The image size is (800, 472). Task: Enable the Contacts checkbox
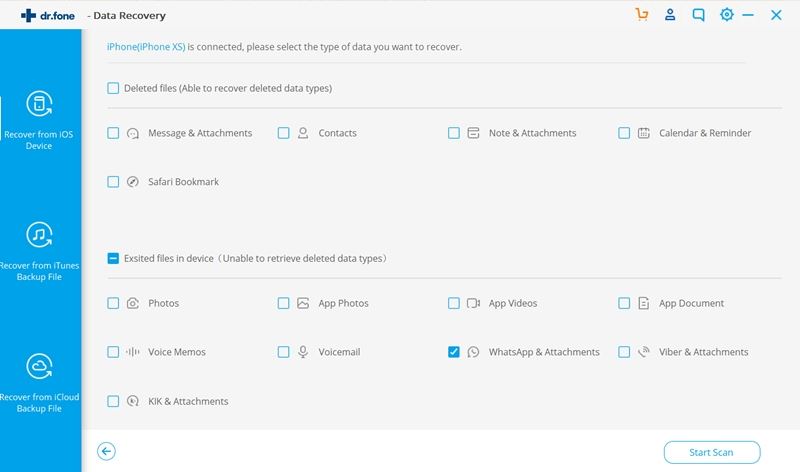pos(283,133)
